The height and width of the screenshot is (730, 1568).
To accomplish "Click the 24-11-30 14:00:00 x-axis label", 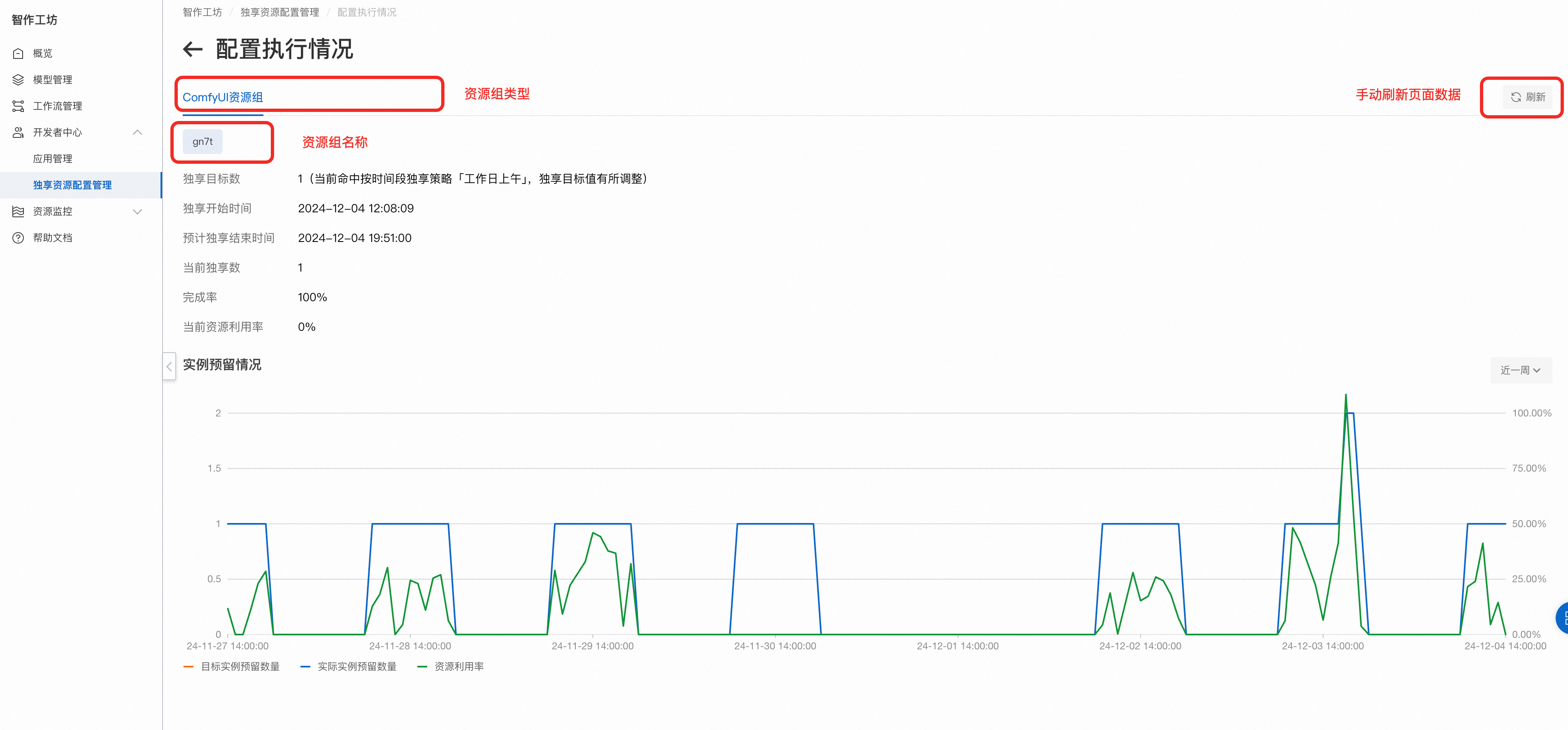I will click(775, 646).
